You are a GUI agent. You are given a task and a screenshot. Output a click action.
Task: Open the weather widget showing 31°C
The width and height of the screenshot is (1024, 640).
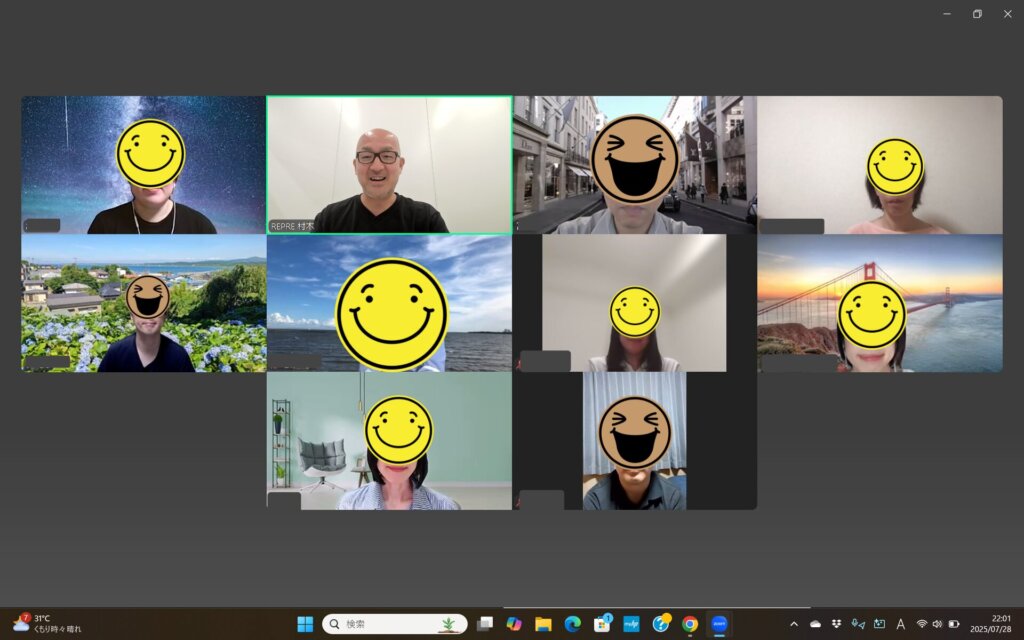tap(47, 624)
